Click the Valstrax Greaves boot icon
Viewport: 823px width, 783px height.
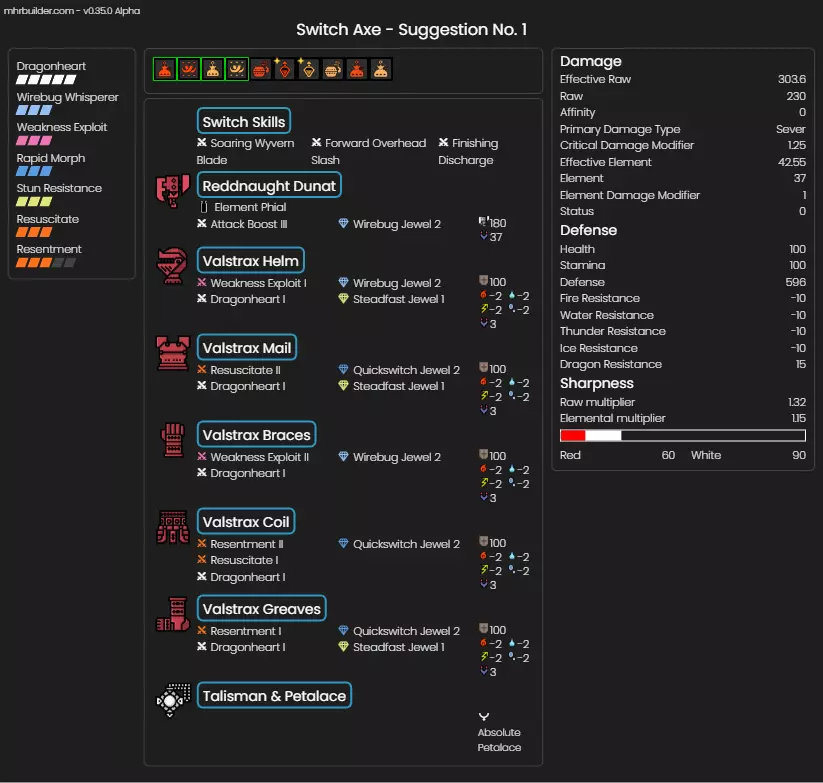173,614
